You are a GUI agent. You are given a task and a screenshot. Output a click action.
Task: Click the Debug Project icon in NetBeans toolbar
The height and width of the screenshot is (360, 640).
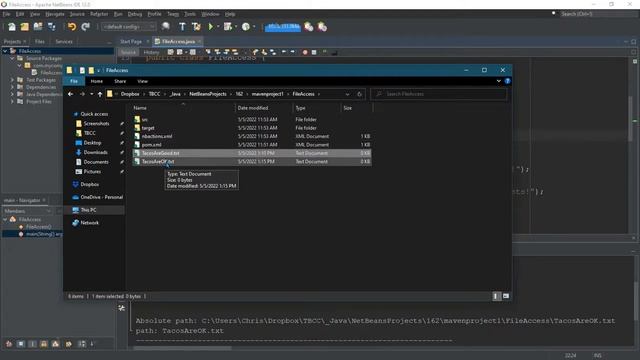228,27
